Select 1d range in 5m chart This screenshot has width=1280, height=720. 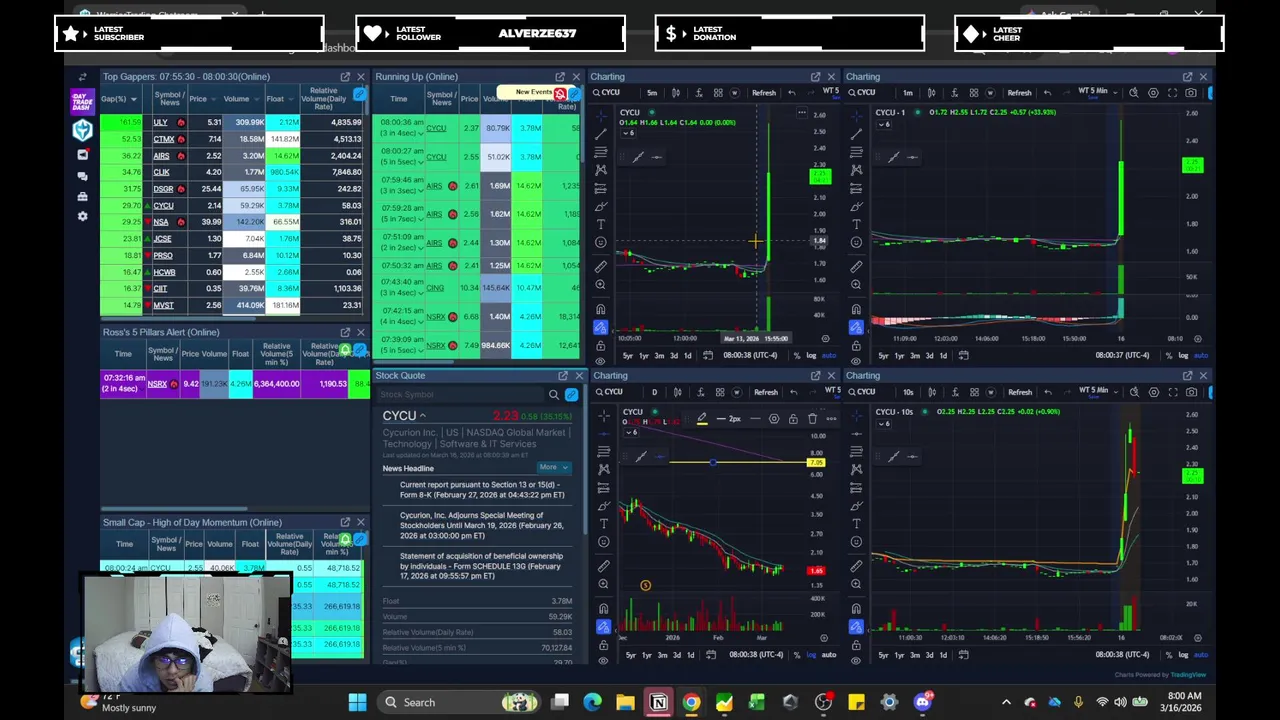687,356
